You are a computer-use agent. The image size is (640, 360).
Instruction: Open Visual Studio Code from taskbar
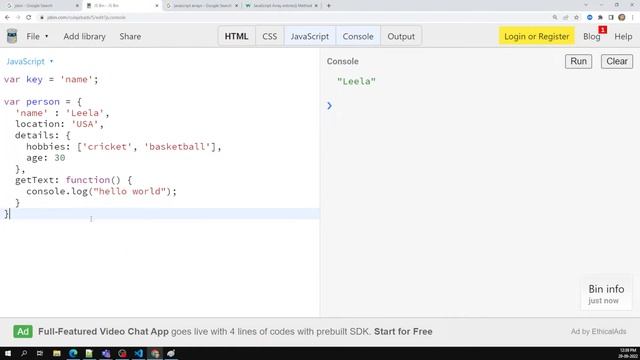138,353
